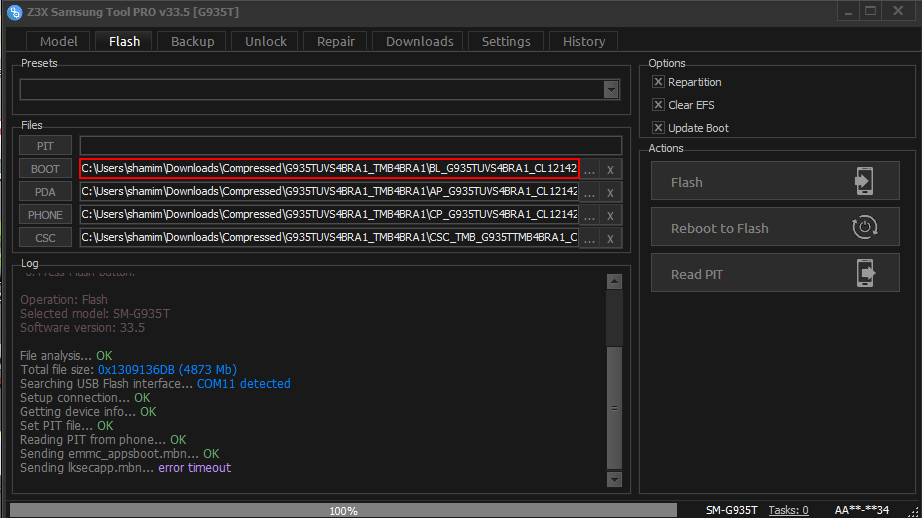Click the 'Operation: Flash' log line

click(x=64, y=300)
